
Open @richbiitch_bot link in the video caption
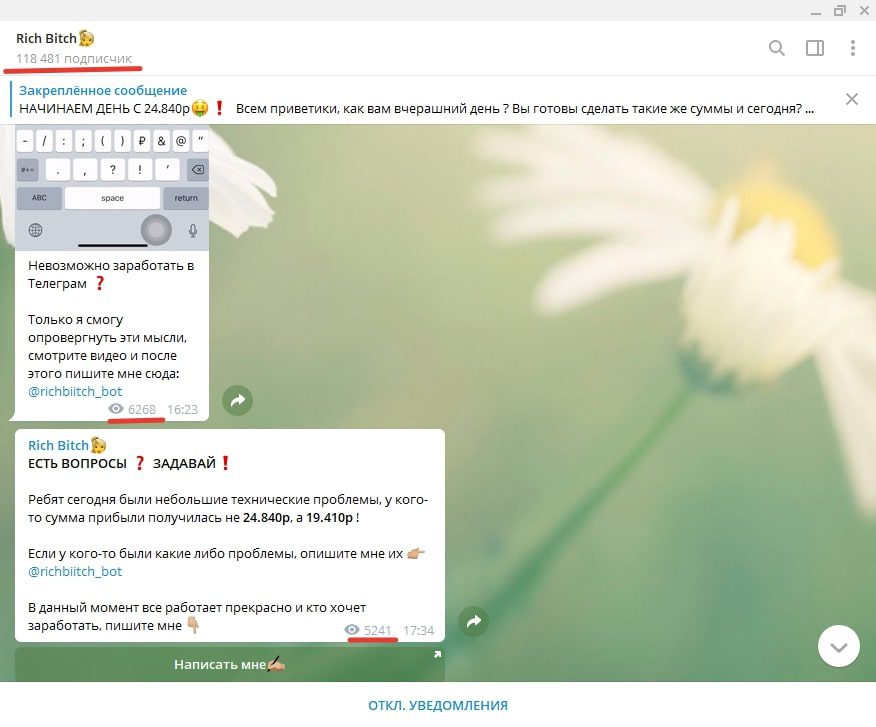pos(75,391)
